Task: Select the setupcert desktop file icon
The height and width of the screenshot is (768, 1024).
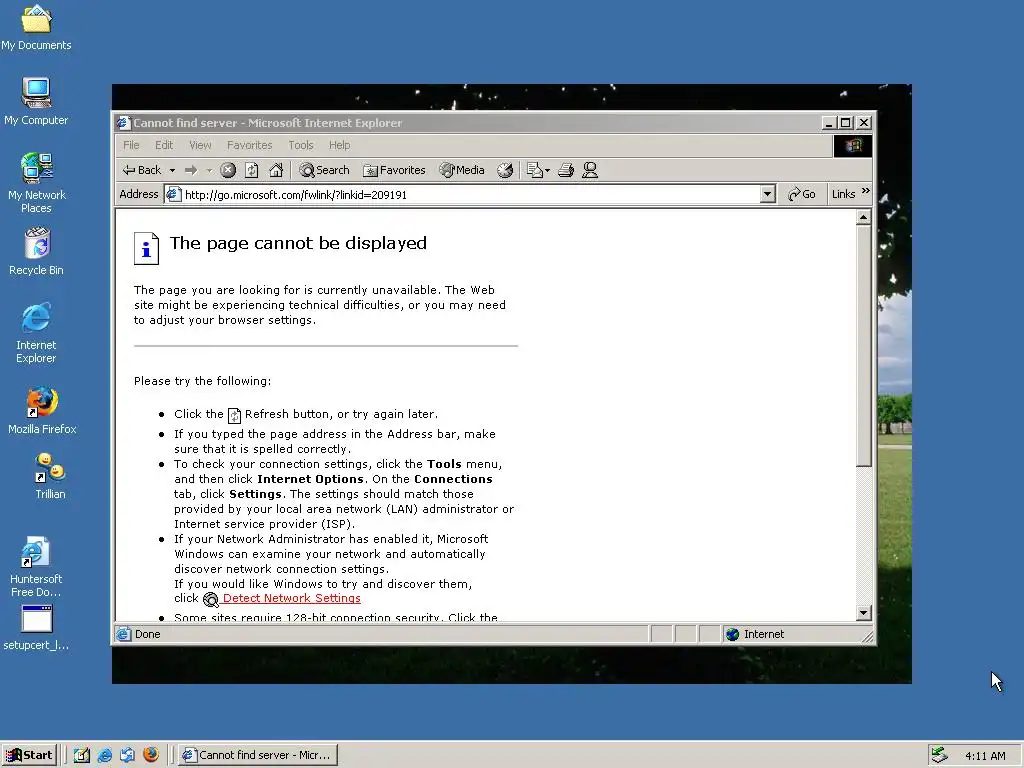Action: point(36,628)
